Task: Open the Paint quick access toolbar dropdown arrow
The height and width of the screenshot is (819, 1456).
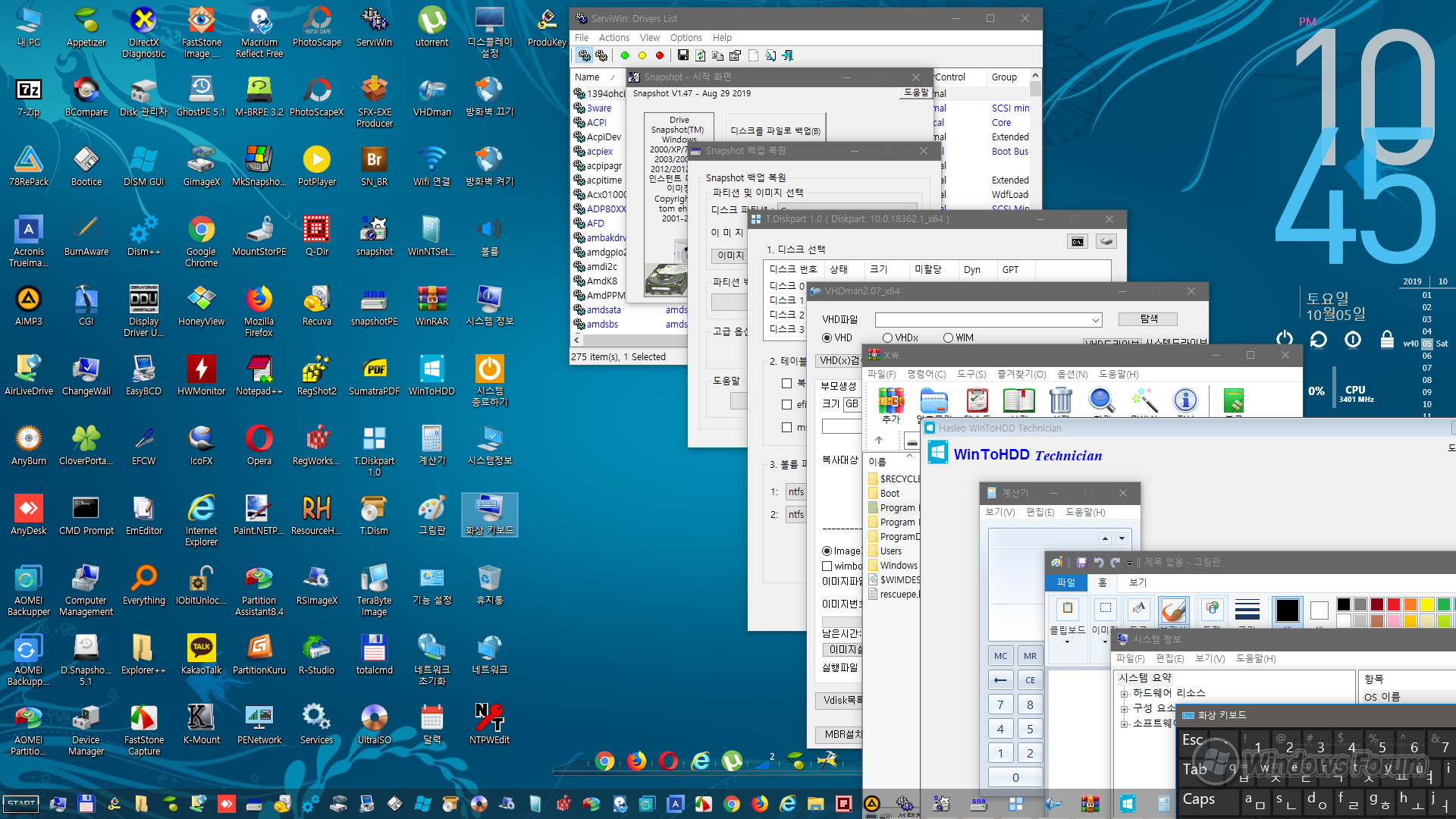Action: [x=1129, y=563]
